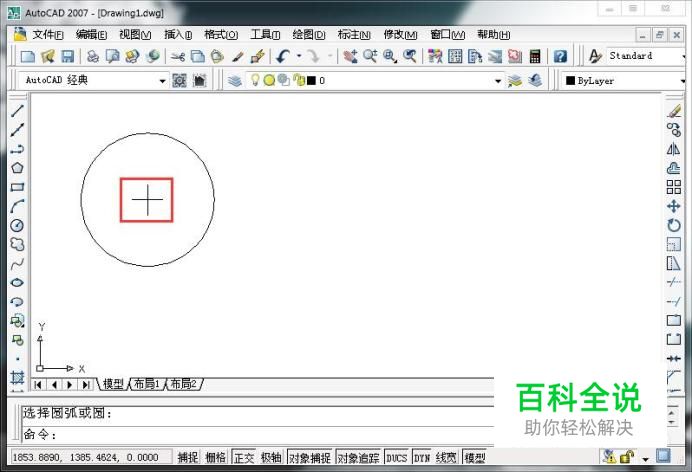Select the Move tool
This screenshot has width=692, height=472.
tap(674, 206)
